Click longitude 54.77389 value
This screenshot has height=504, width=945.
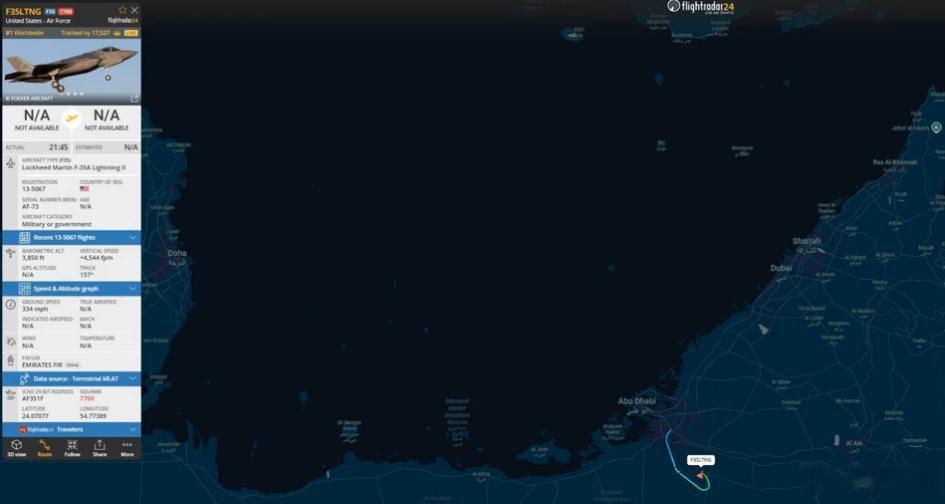pyautogui.click(x=93, y=416)
